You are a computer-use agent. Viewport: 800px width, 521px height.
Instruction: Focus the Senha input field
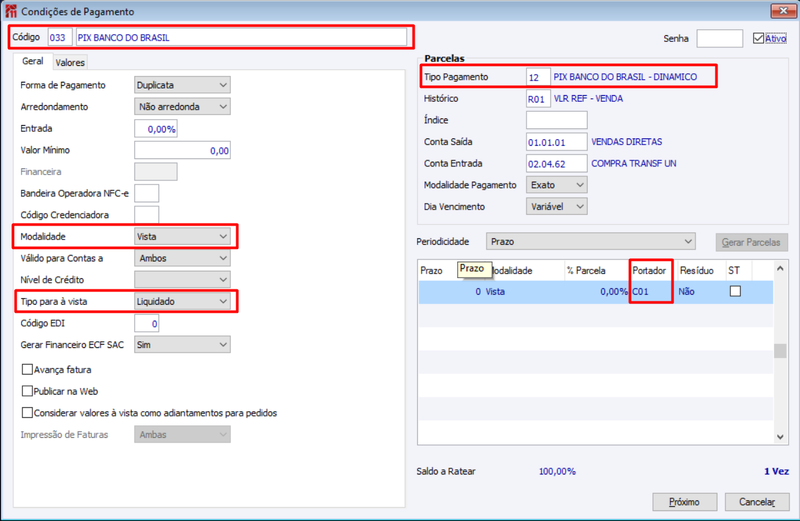click(719, 38)
